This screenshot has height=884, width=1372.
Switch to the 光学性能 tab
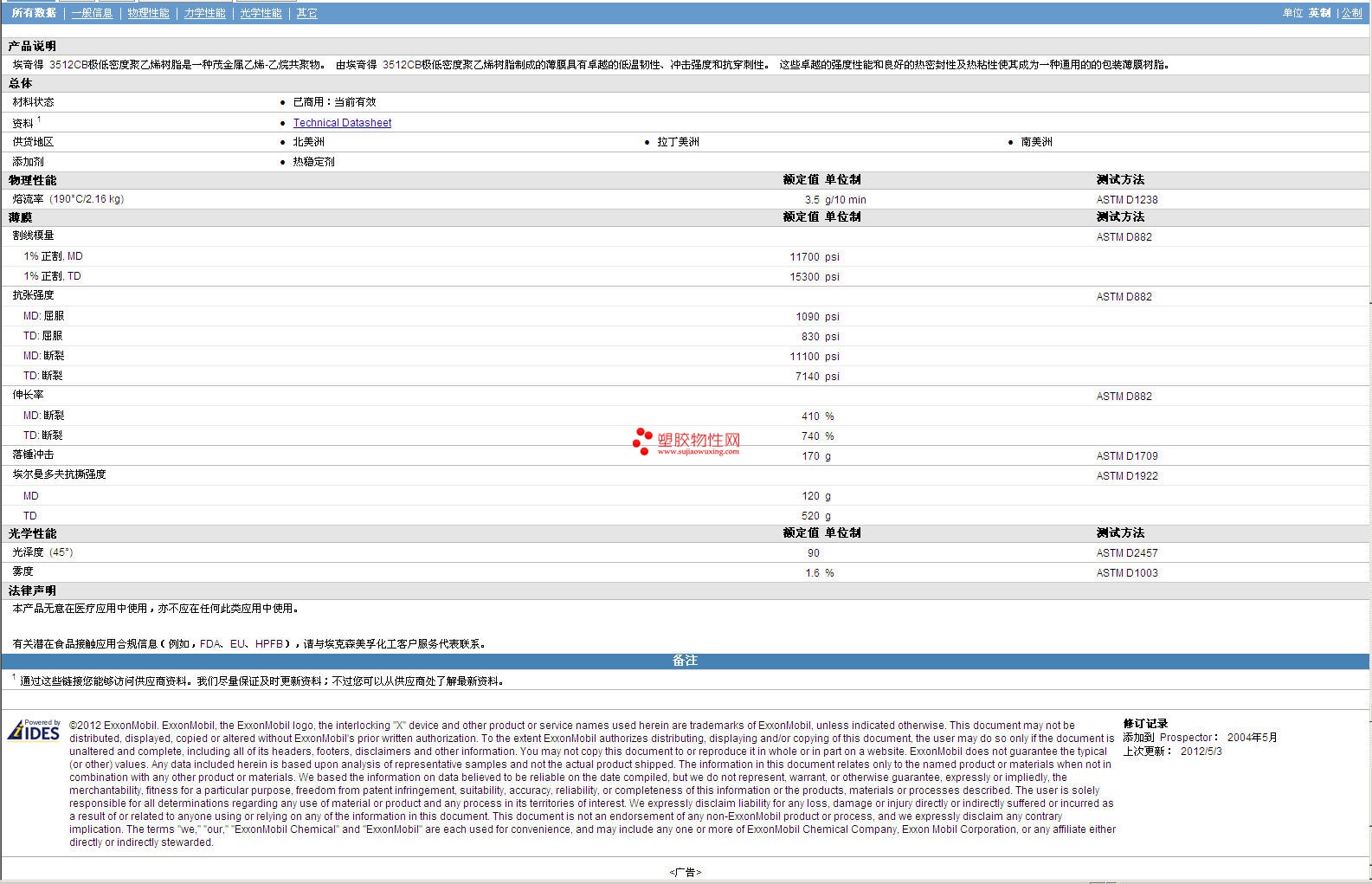261,13
